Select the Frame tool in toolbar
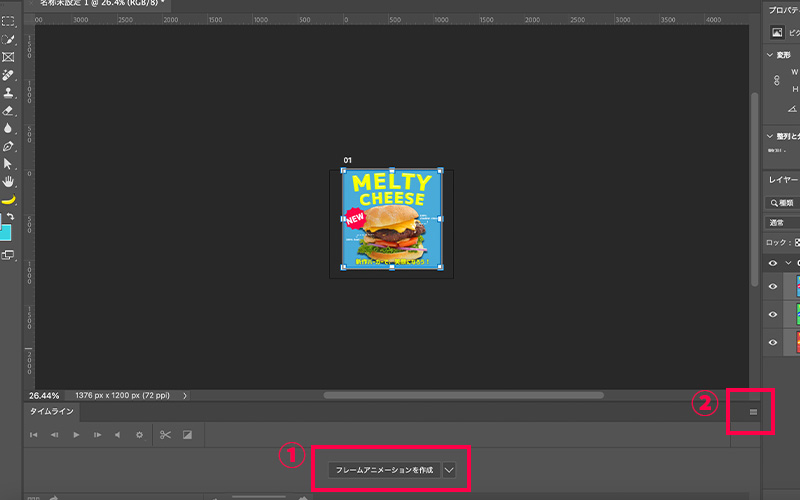The width and height of the screenshot is (800, 500). pos(9,57)
